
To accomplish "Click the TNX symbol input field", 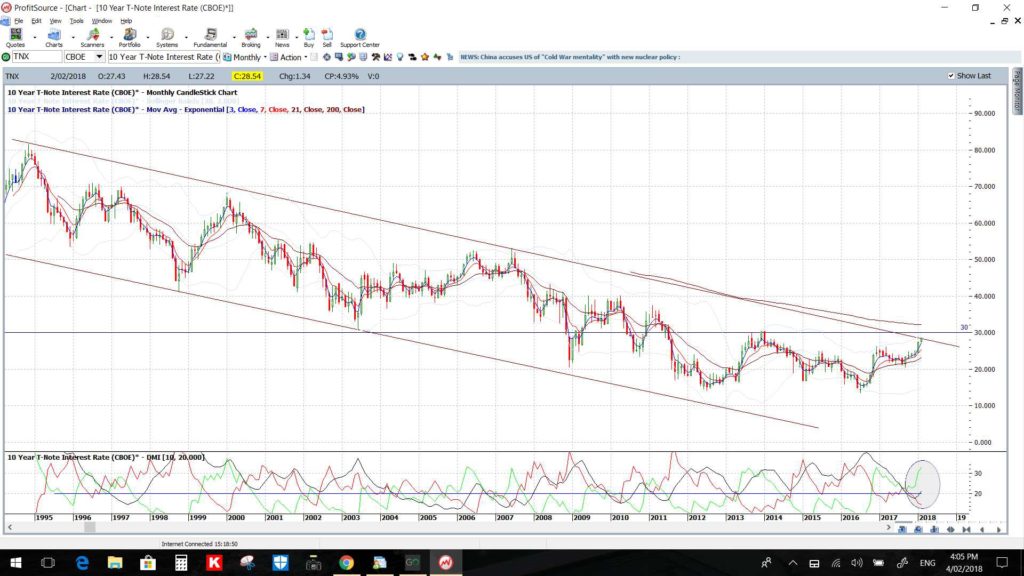I will (x=37, y=57).
